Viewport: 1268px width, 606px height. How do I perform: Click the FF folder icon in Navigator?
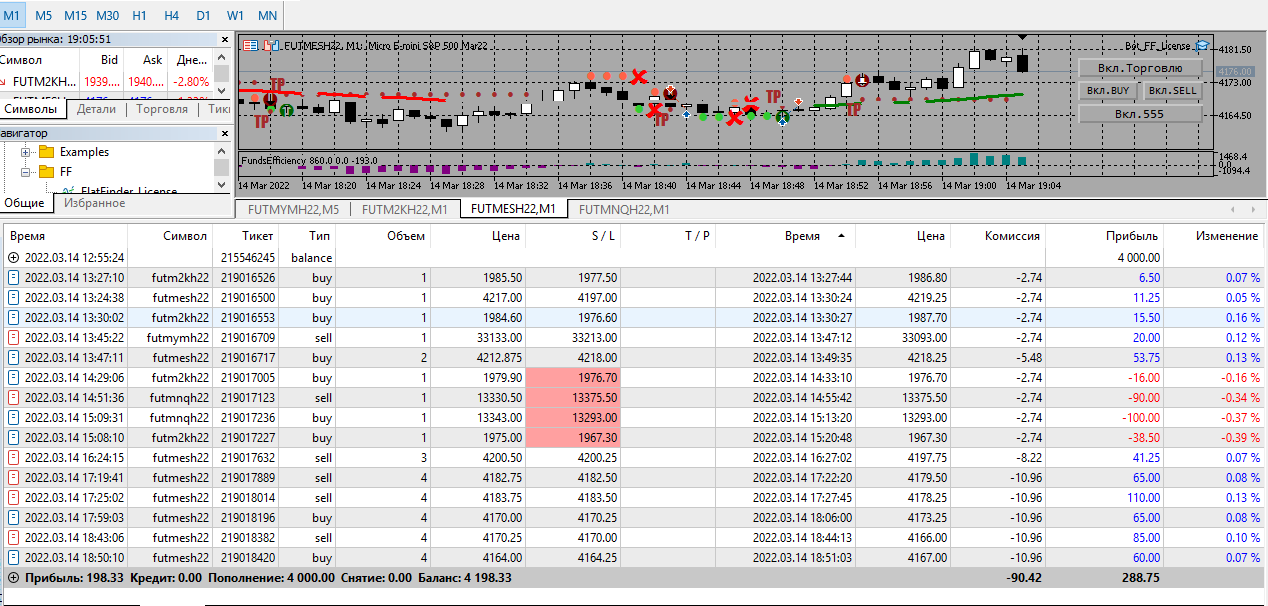tap(46, 172)
